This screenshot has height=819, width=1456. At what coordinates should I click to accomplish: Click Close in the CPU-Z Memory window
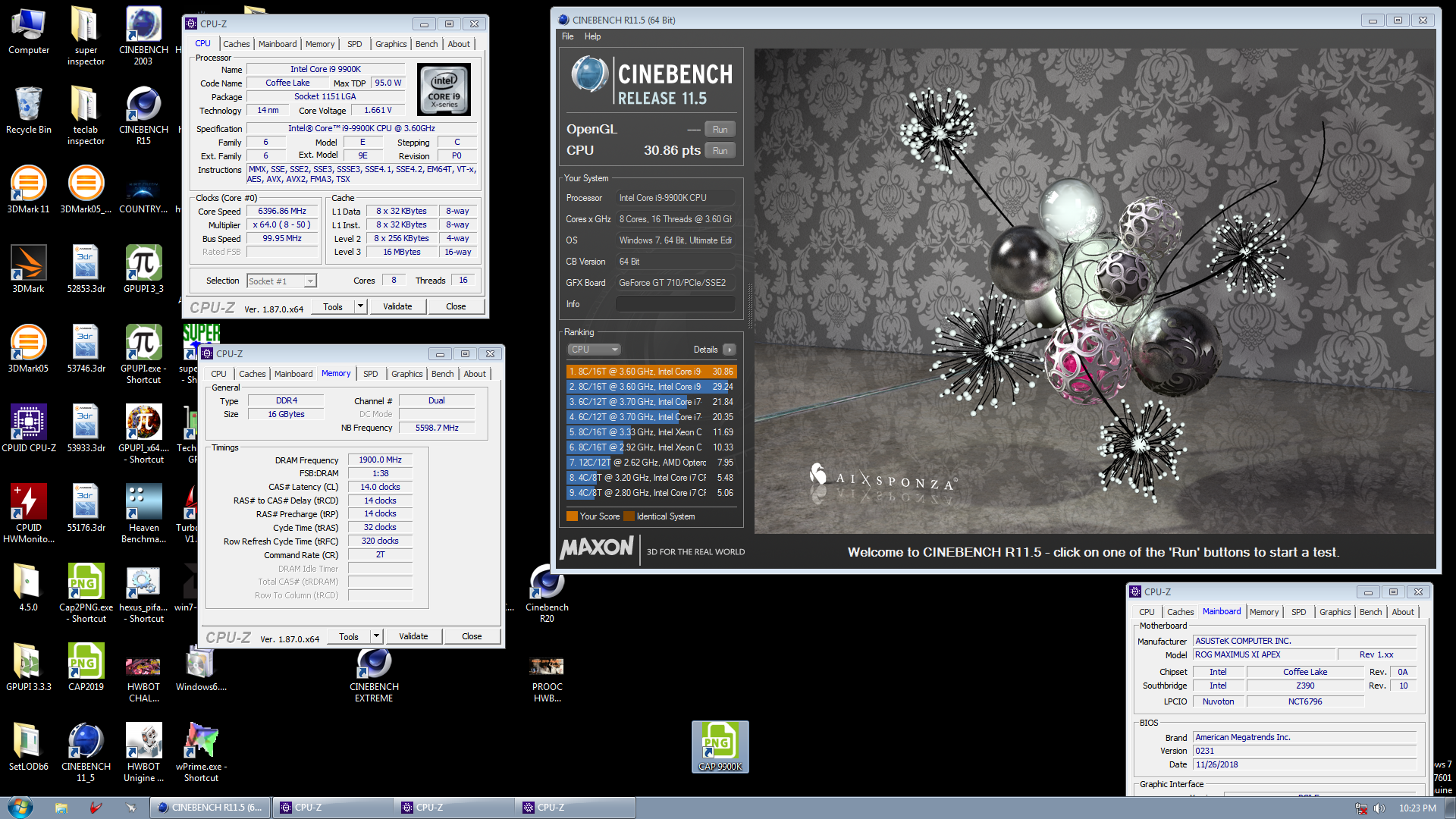472,636
